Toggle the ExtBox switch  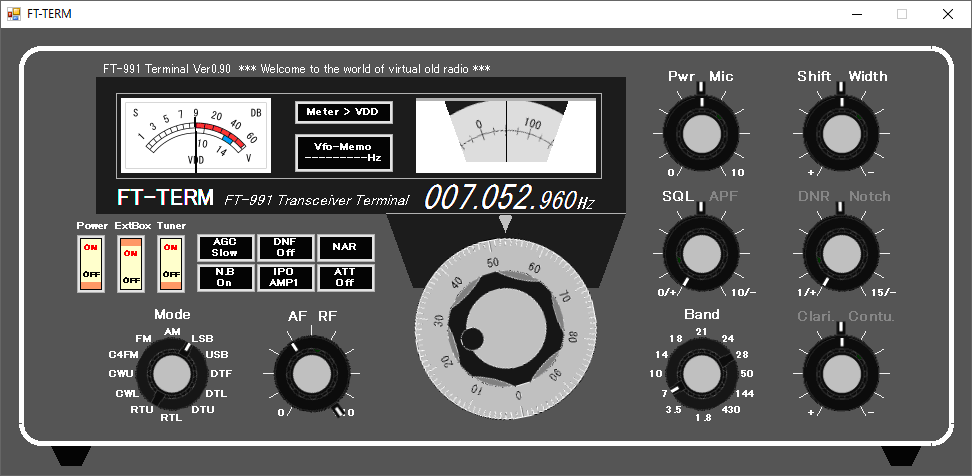(x=131, y=263)
